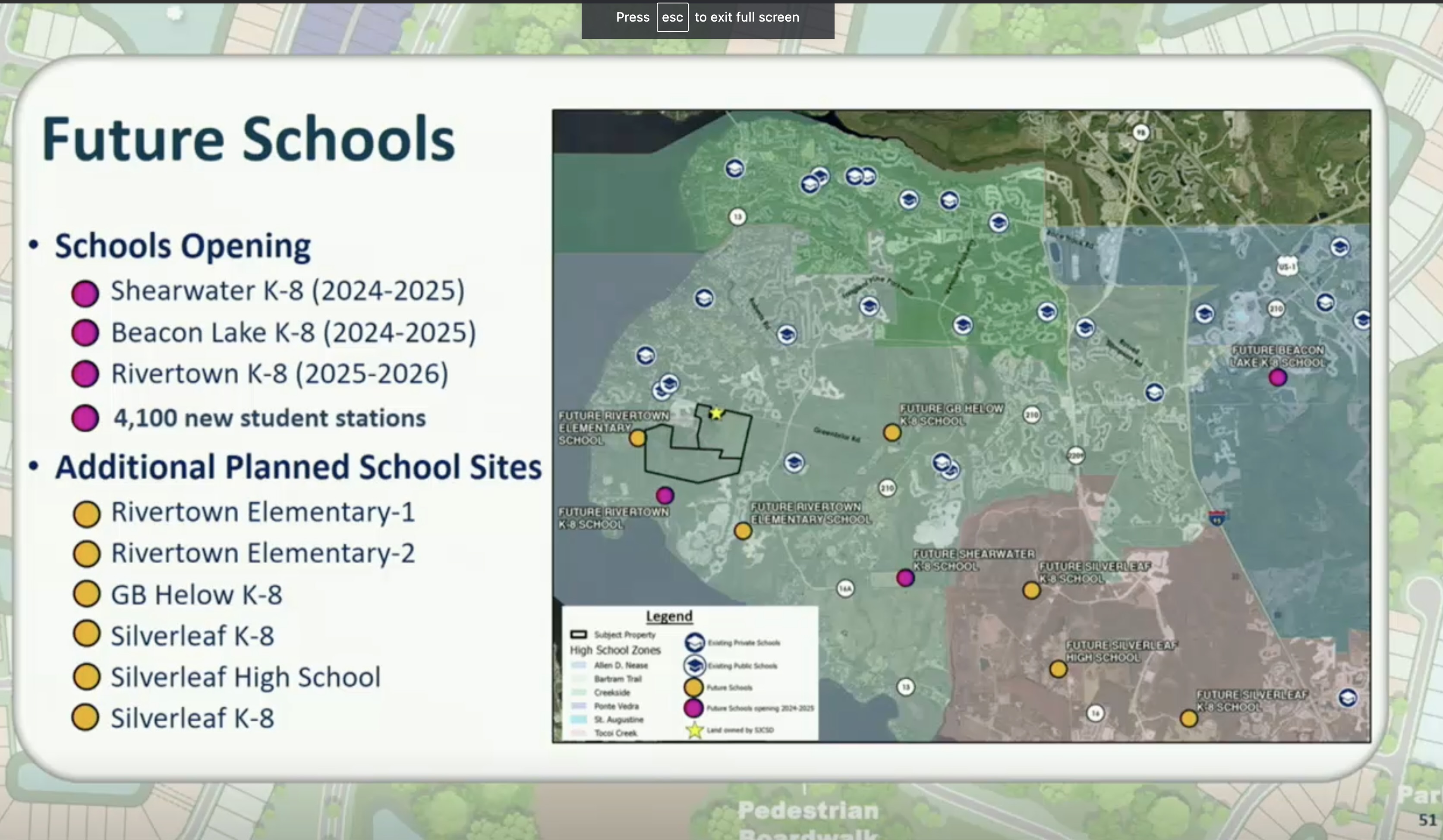Click St. Augustine zone color swatch in legend

pyautogui.click(x=578, y=720)
